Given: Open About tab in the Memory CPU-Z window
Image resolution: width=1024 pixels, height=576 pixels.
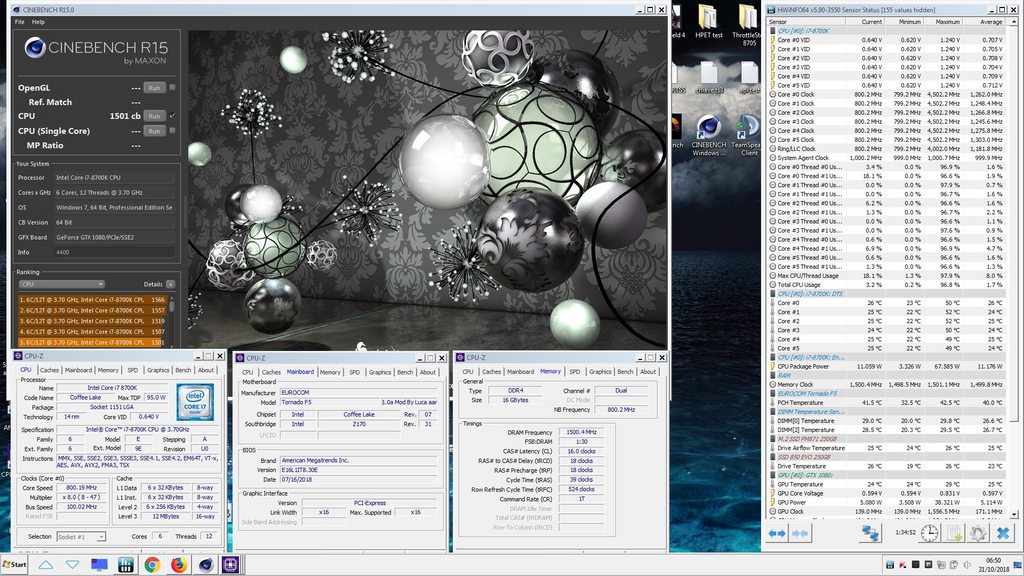Looking at the screenshot, I should coord(648,372).
